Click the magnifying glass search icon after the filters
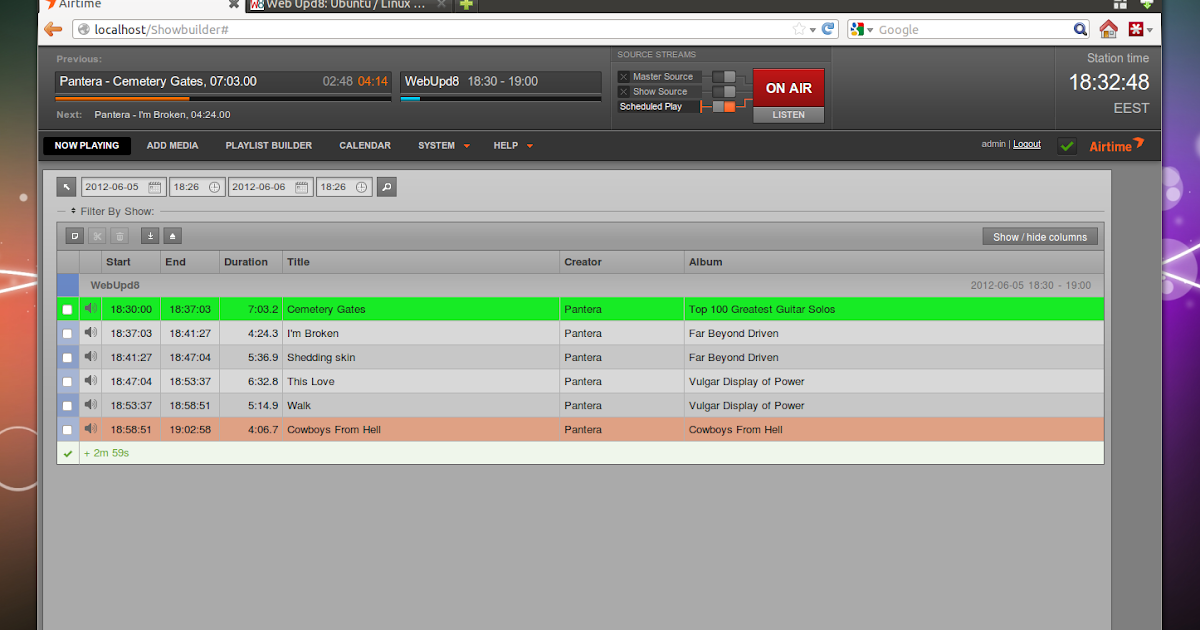 386,187
